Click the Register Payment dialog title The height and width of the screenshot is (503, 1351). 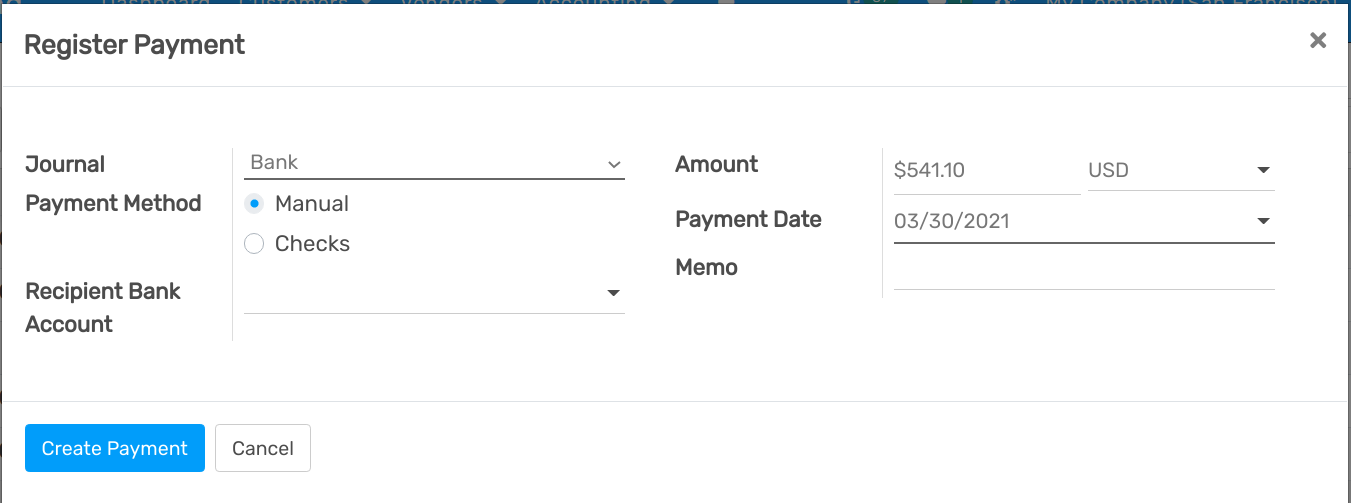point(134,45)
